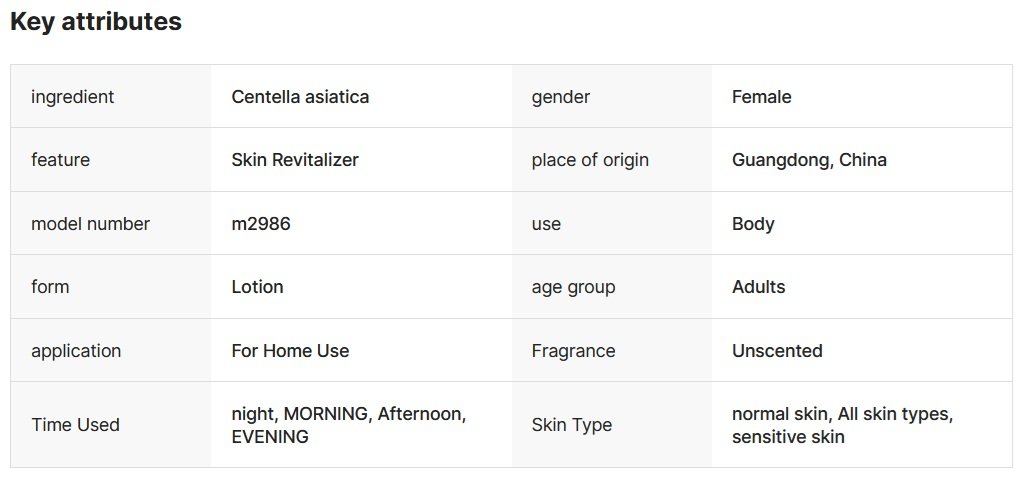1024x480 pixels.
Task: Click the age group label
Action: point(573,287)
